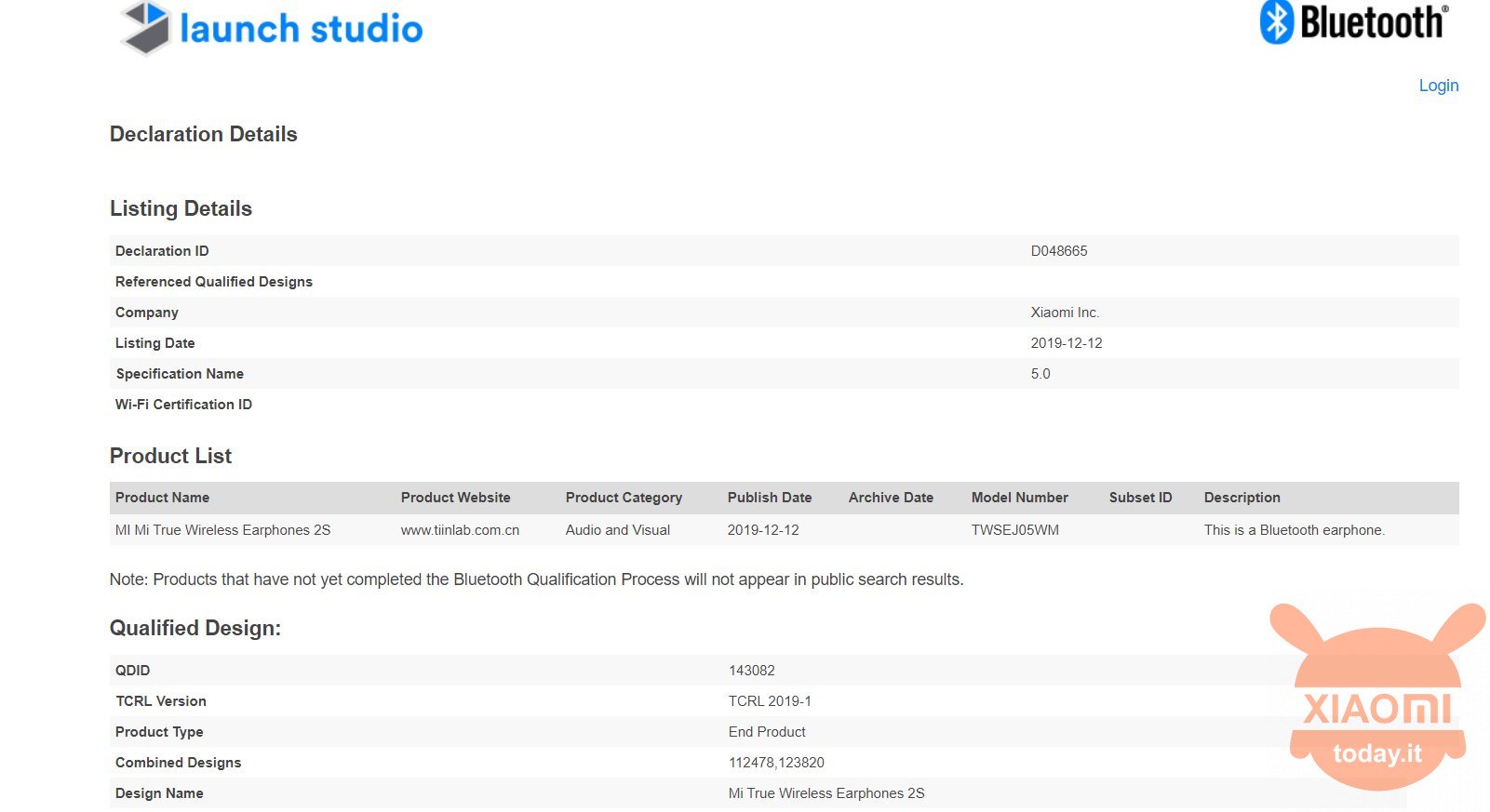The image size is (1490, 812).
Task: Click the launch studio cube logo icon
Action: pyautogui.click(x=146, y=27)
